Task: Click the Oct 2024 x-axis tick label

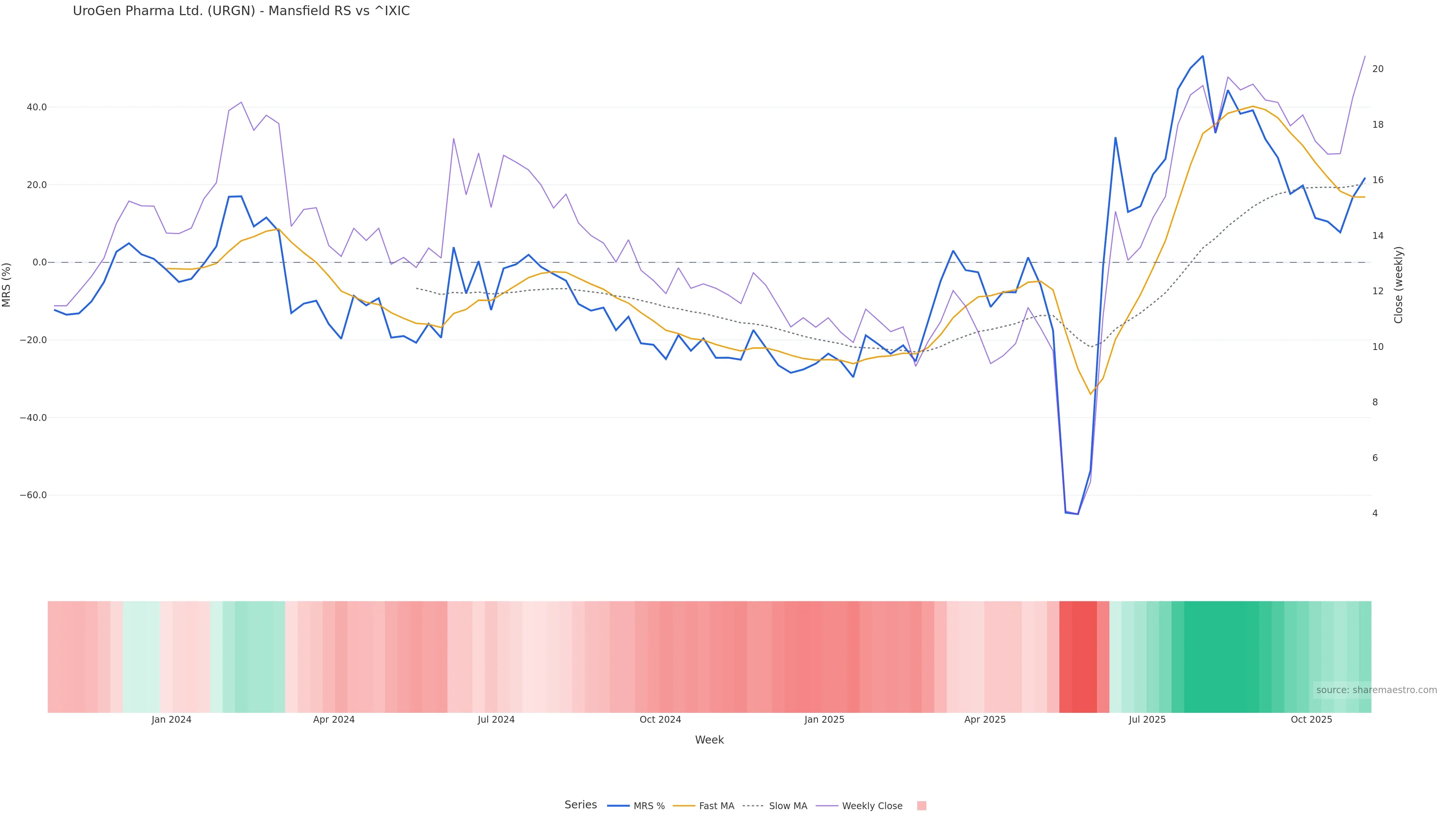Action: click(x=660, y=720)
